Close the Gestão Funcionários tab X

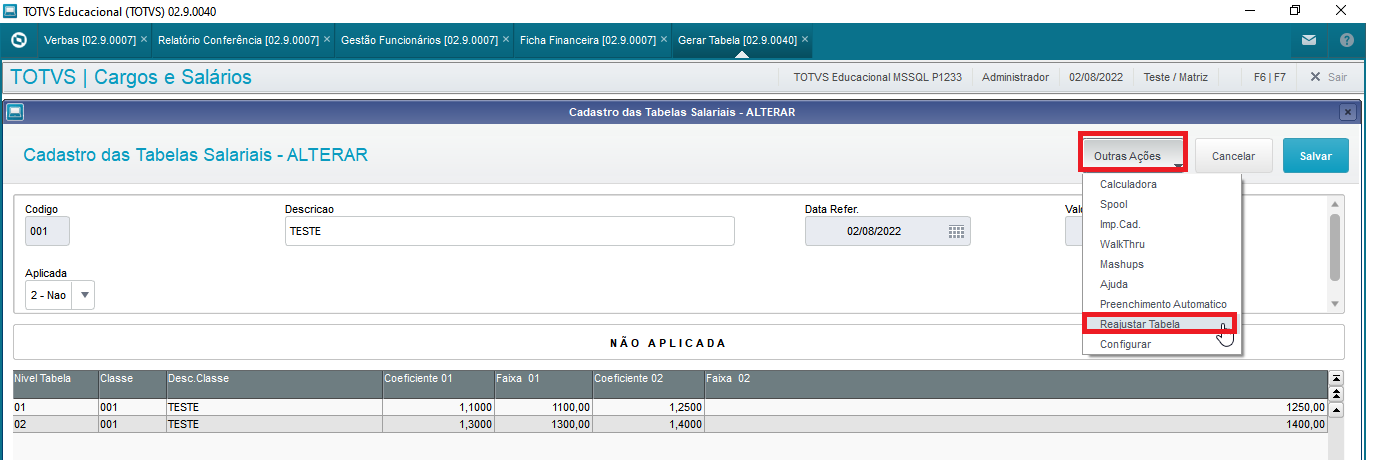tap(506, 40)
